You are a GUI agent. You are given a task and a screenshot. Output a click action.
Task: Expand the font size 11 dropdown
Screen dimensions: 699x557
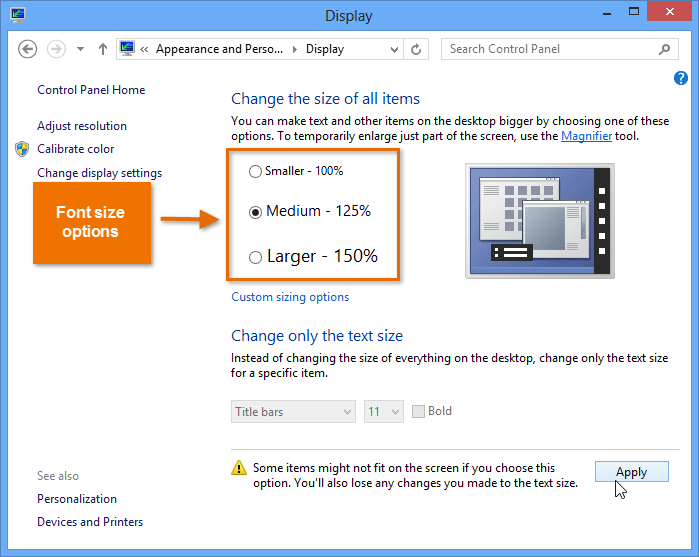(383, 411)
